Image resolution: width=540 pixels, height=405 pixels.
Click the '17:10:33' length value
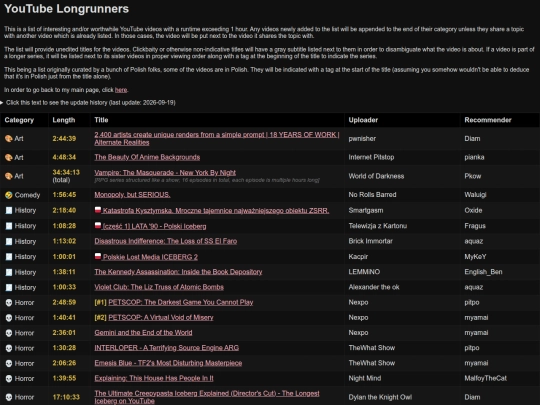tap(66, 397)
